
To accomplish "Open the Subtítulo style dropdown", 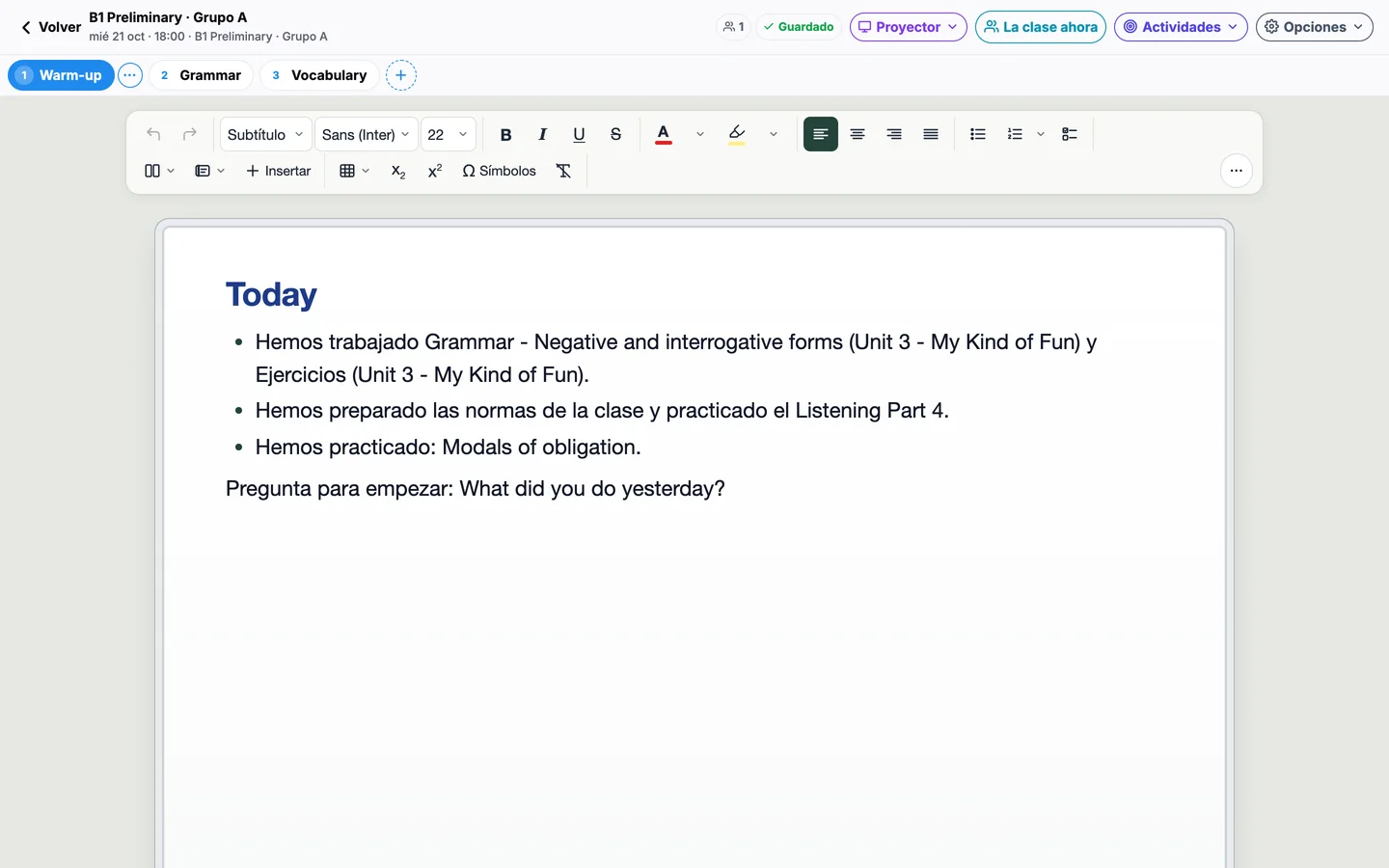I will pos(265,135).
